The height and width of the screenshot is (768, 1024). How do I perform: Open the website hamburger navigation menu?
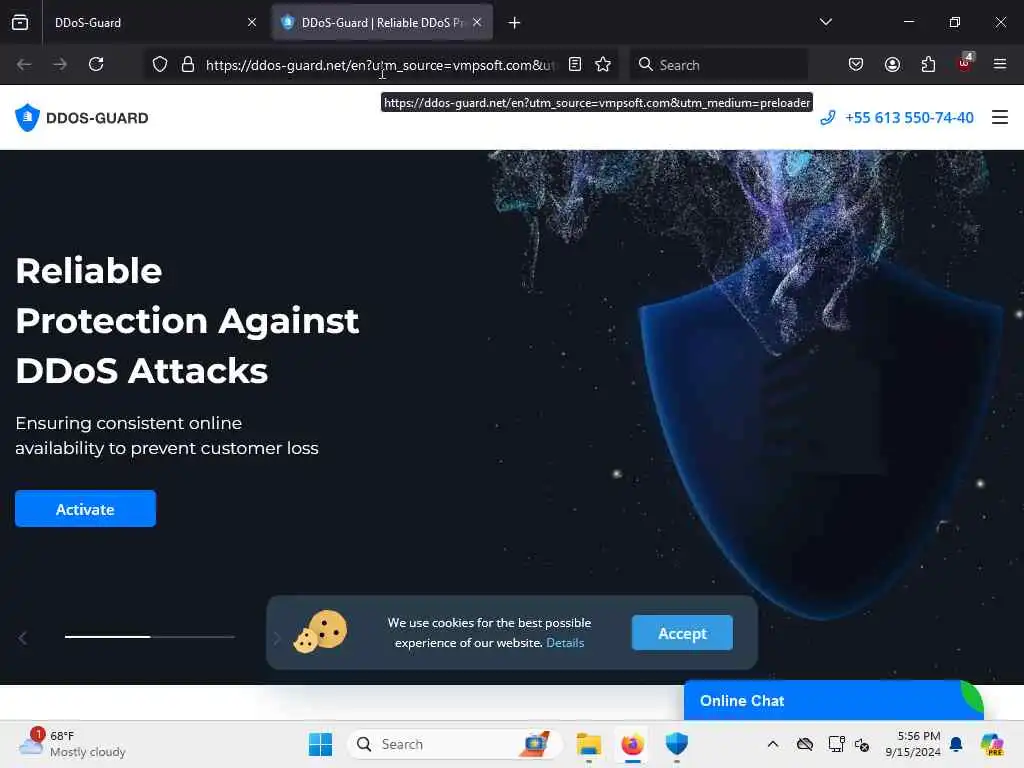(1000, 118)
